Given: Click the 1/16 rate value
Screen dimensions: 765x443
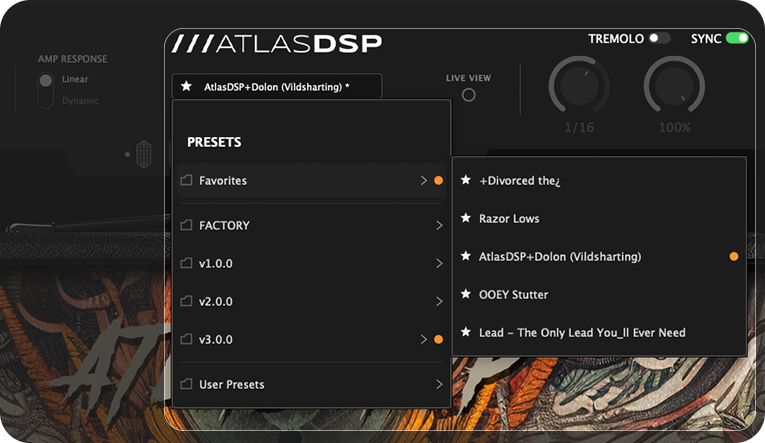Looking at the screenshot, I should tap(579, 127).
